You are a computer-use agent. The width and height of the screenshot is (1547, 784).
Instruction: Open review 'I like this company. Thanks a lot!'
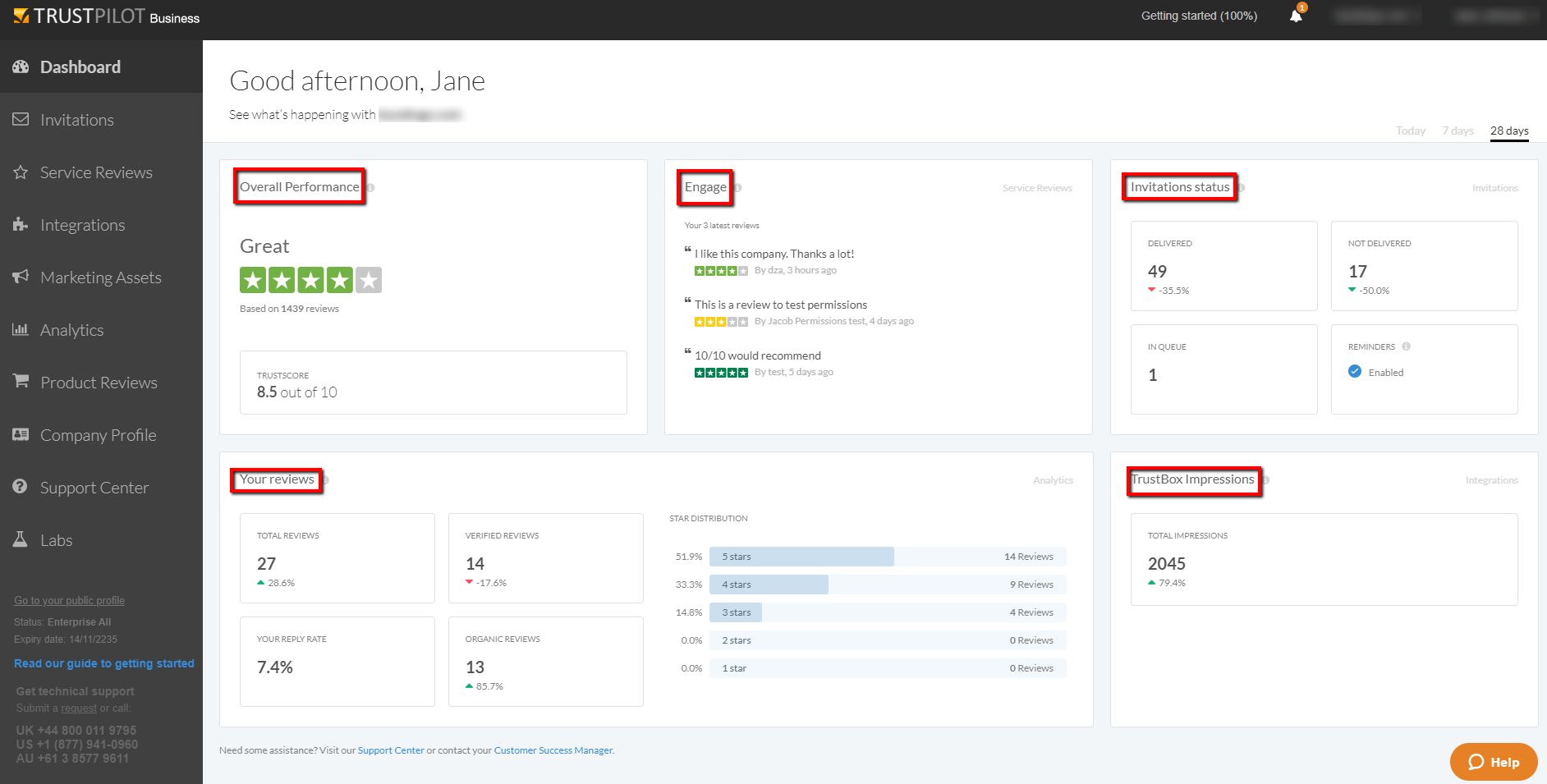point(774,254)
